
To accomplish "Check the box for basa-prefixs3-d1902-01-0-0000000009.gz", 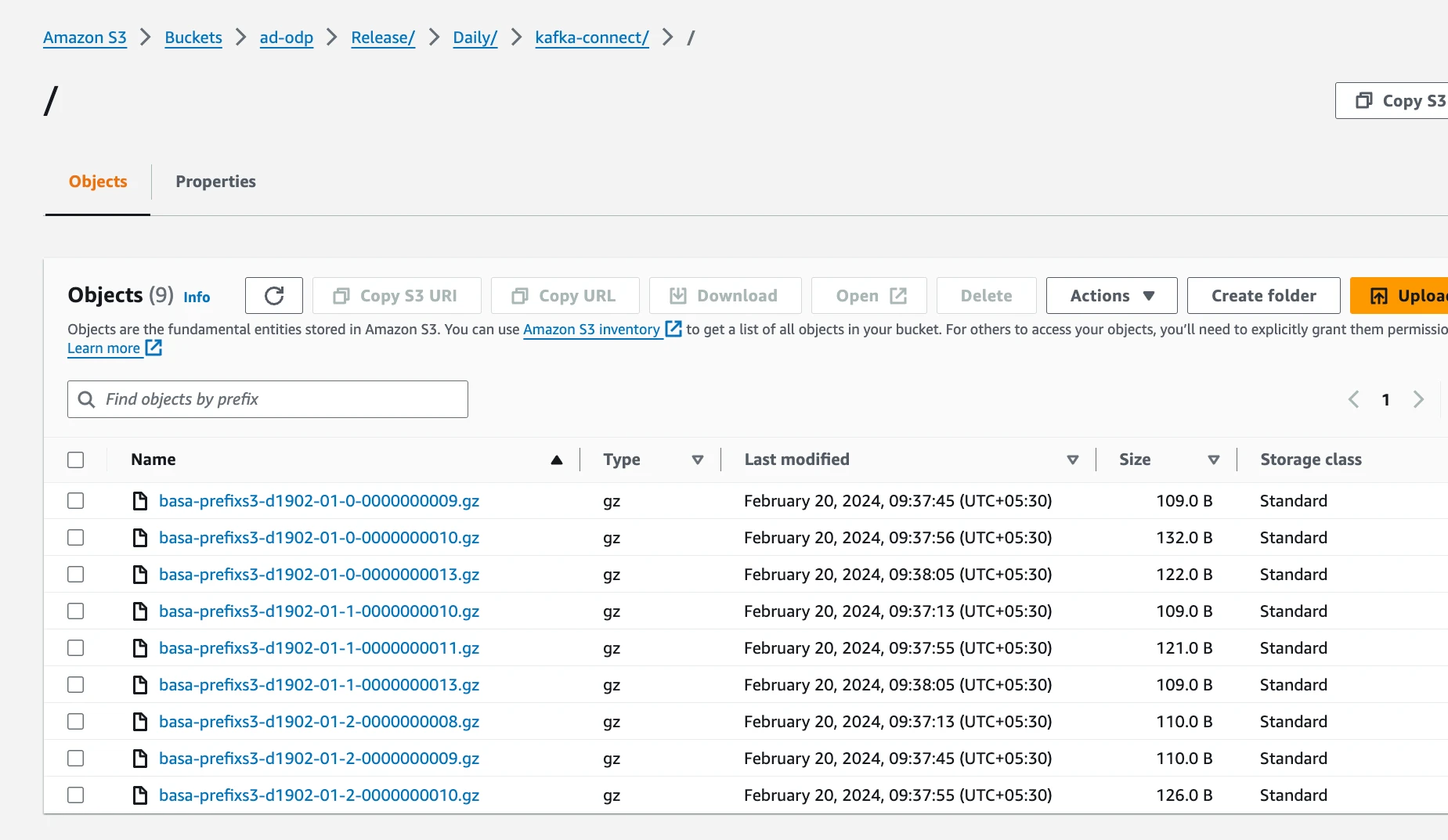I will coord(76,501).
